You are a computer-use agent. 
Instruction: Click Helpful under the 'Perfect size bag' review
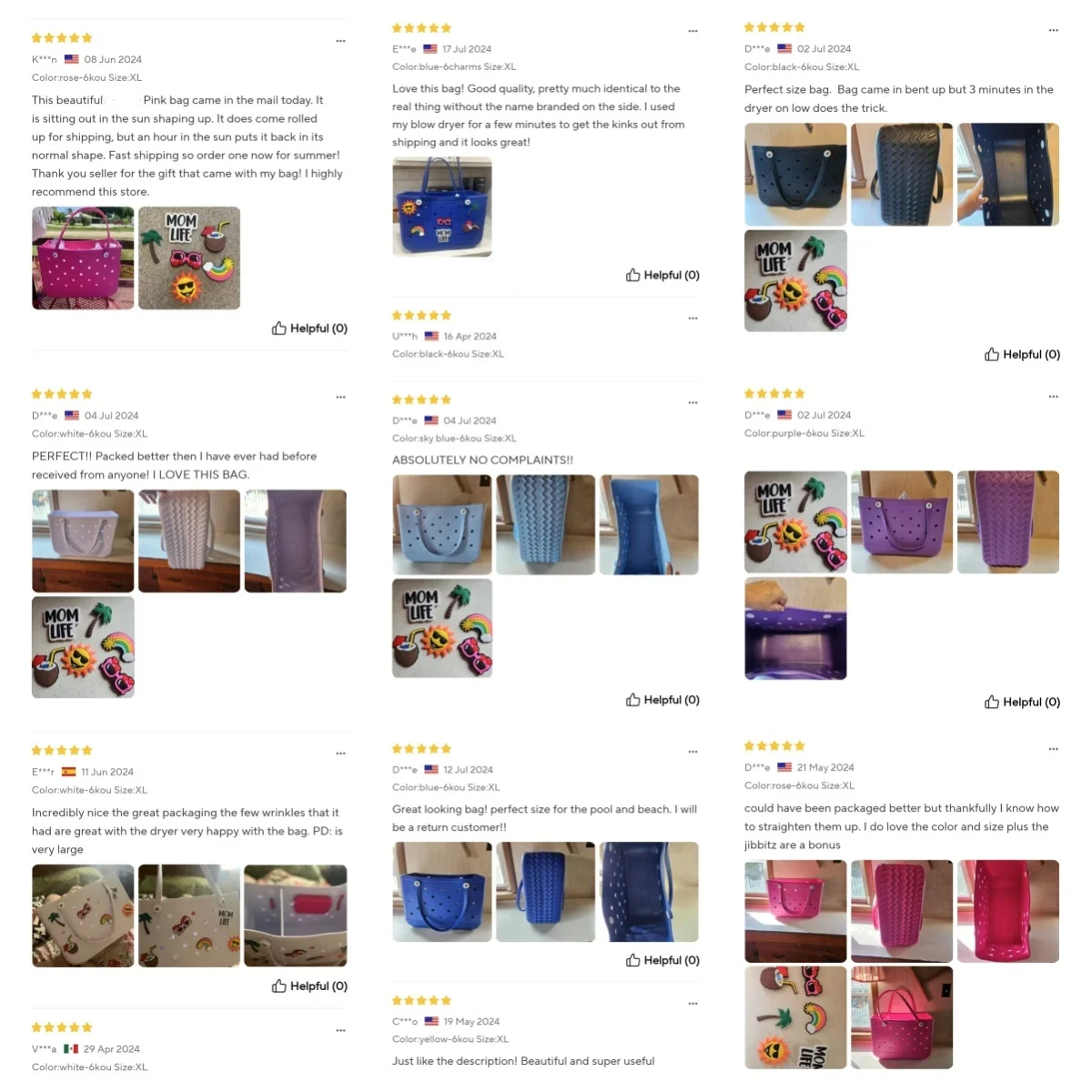pos(1022,354)
